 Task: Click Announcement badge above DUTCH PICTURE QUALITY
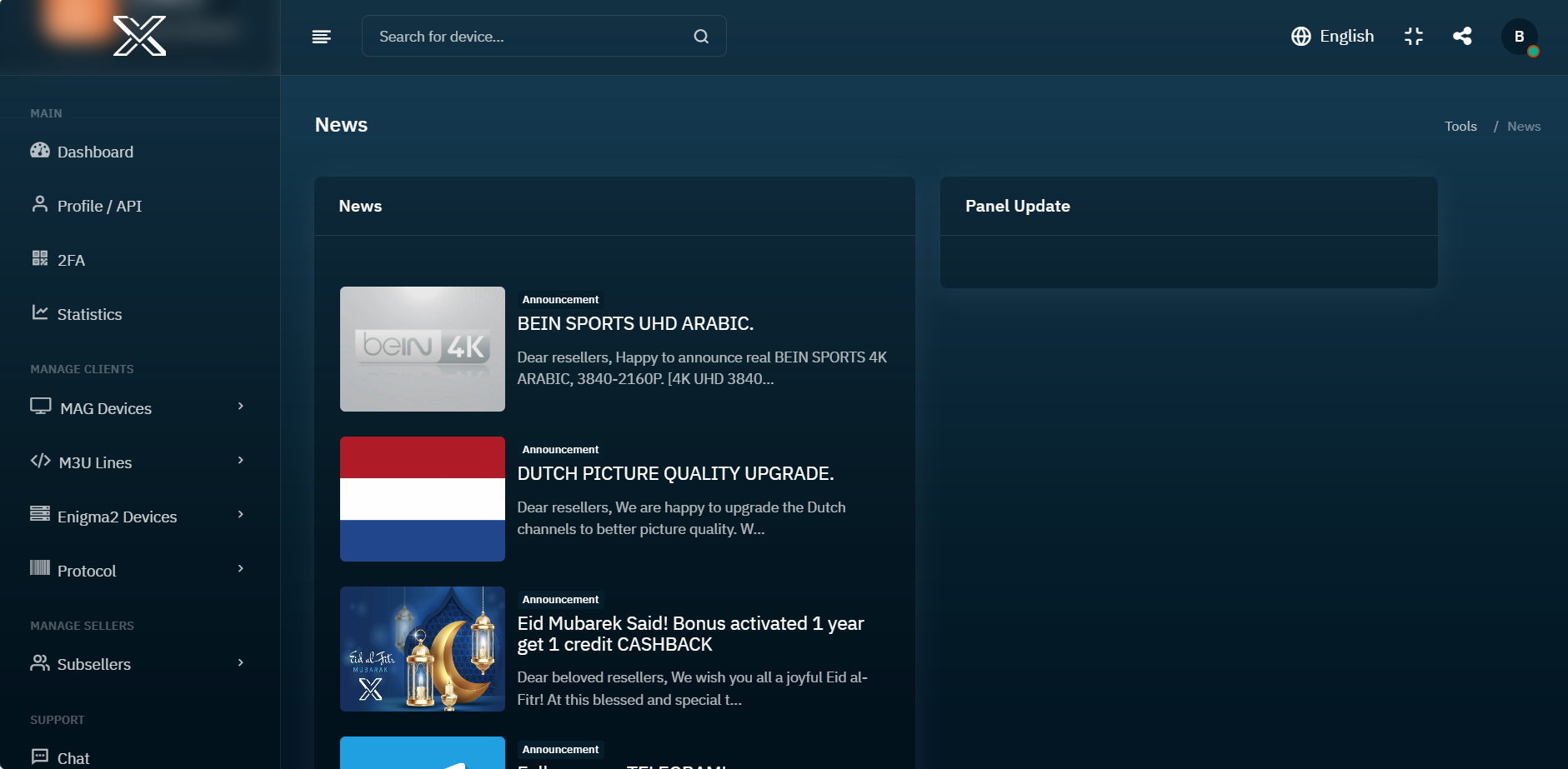560,450
